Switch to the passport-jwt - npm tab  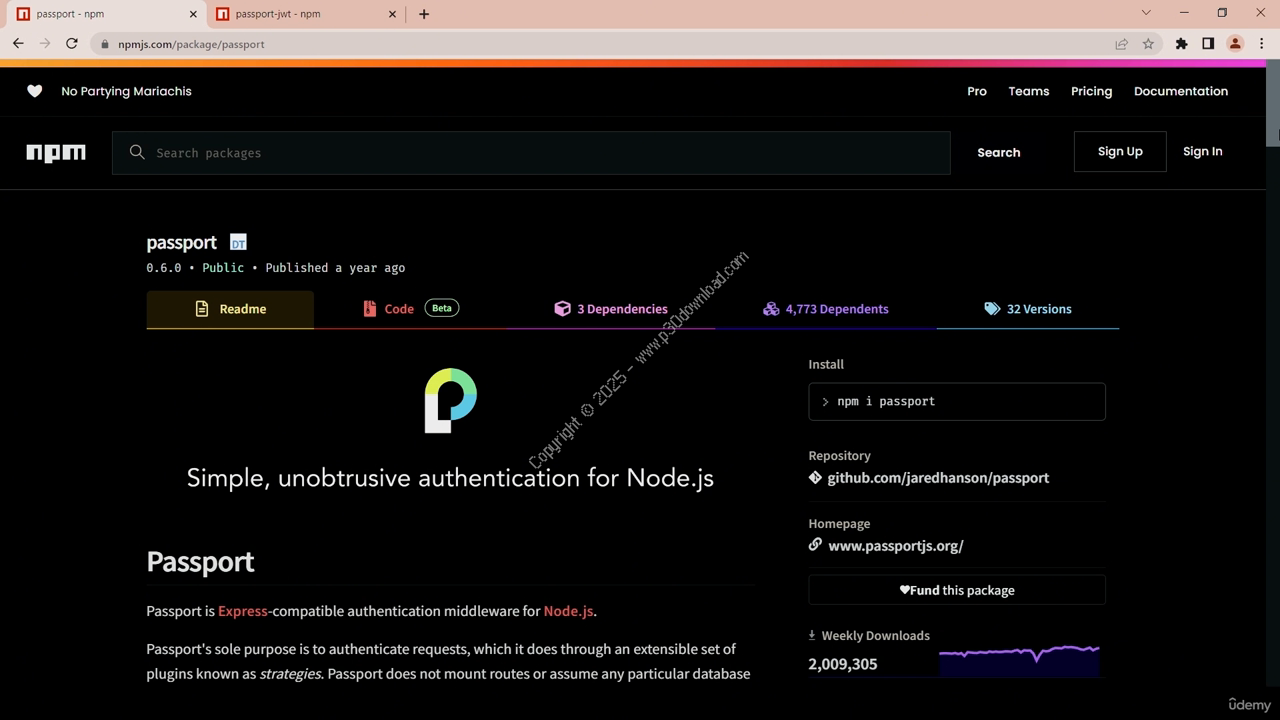[305, 14]
